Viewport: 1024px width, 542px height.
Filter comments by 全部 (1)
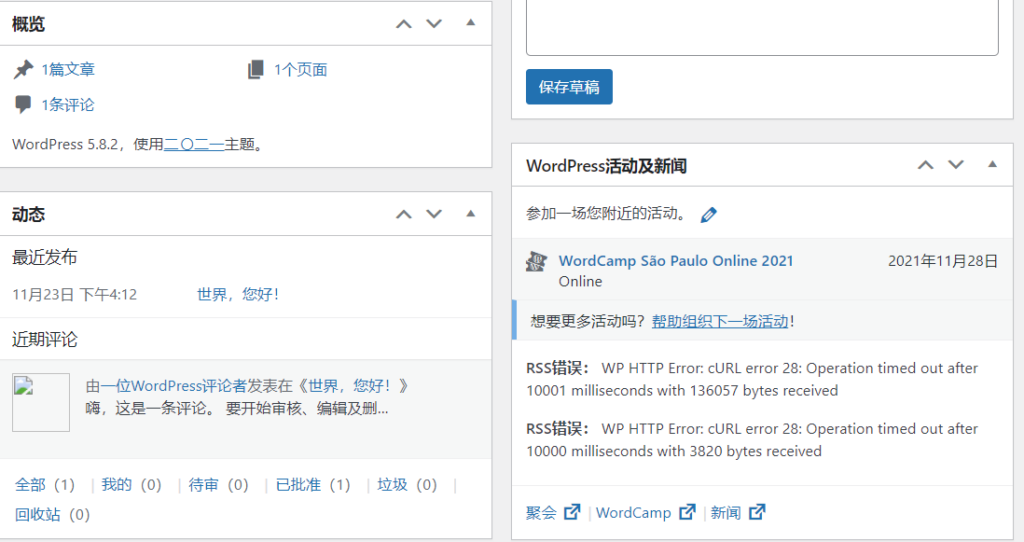45,485
